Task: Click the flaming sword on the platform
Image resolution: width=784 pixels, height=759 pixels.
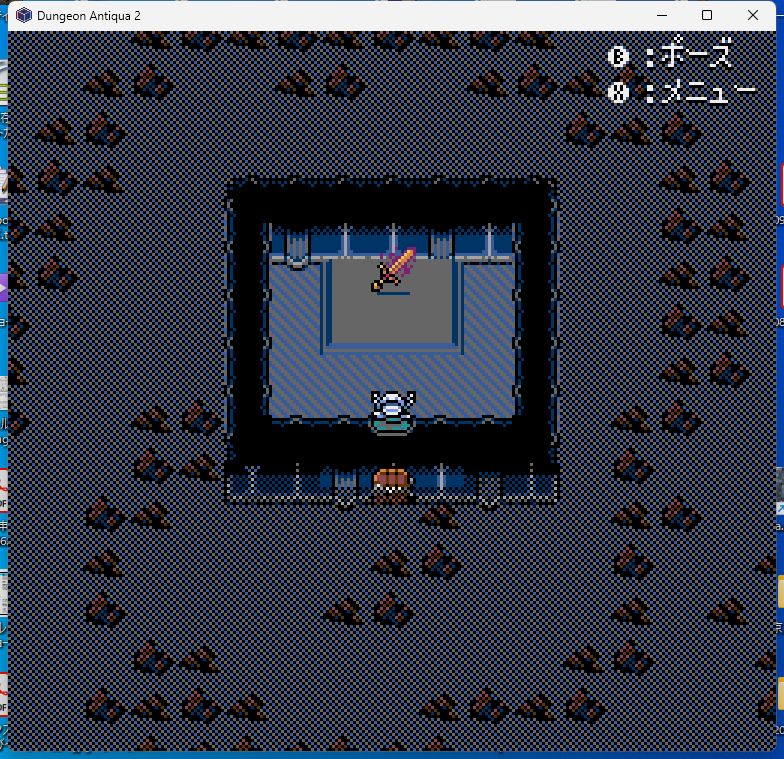Action: (393, 269)
